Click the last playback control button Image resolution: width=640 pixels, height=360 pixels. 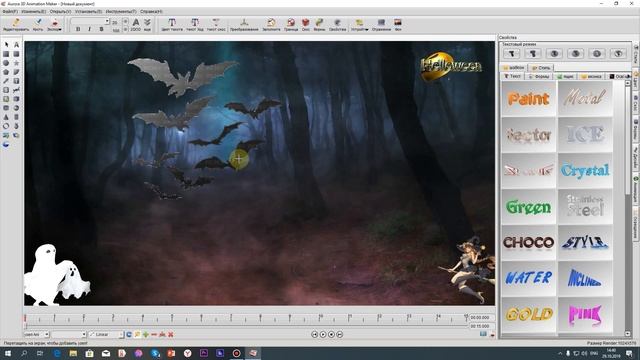click(340, 334)
